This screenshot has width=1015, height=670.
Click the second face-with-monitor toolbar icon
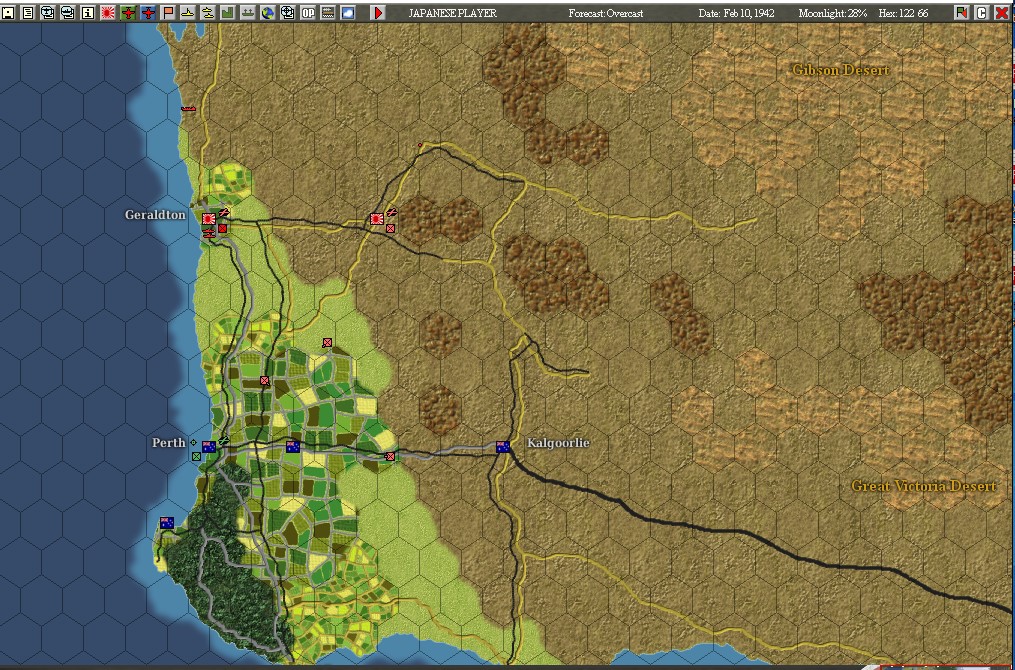[68, 12]
